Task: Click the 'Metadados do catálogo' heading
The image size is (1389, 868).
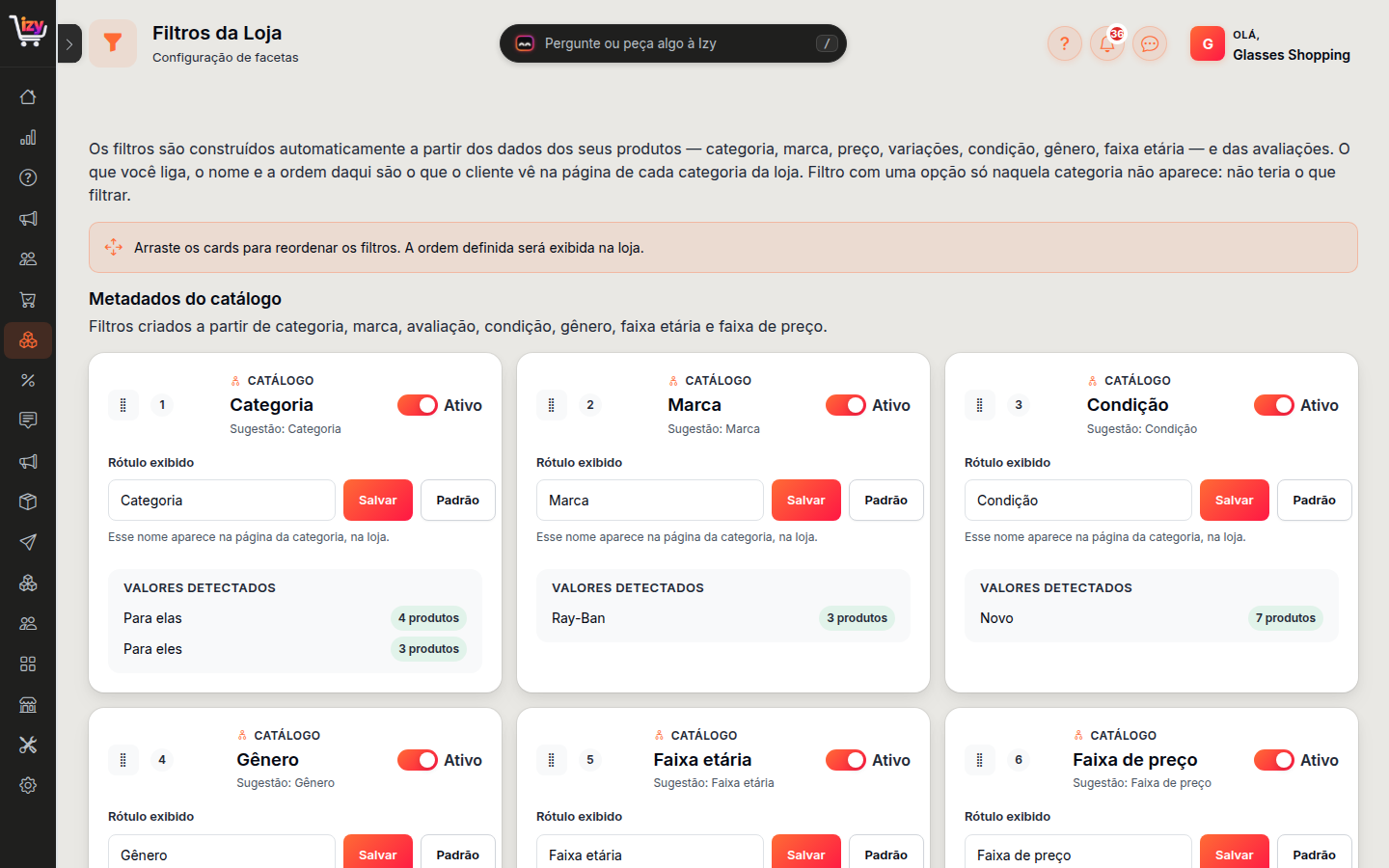Action: (x=185, y=299)
